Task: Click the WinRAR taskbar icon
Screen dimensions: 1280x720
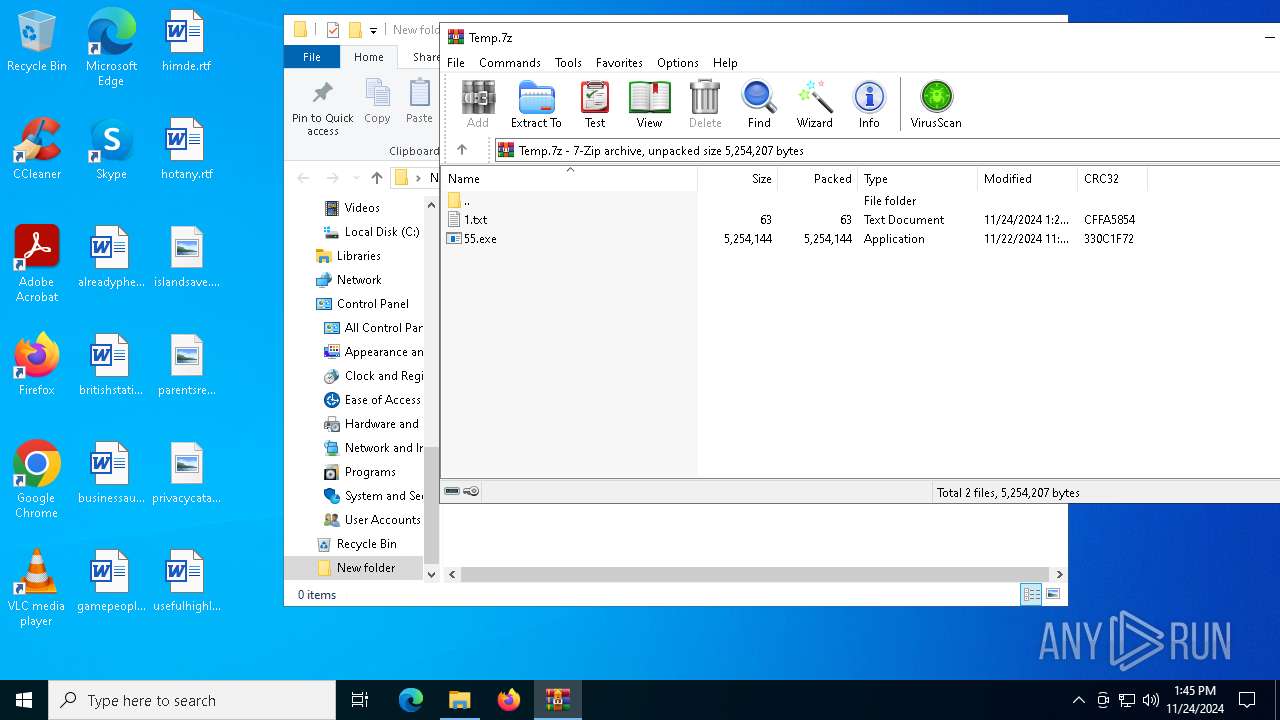Action: click(557, 700)
